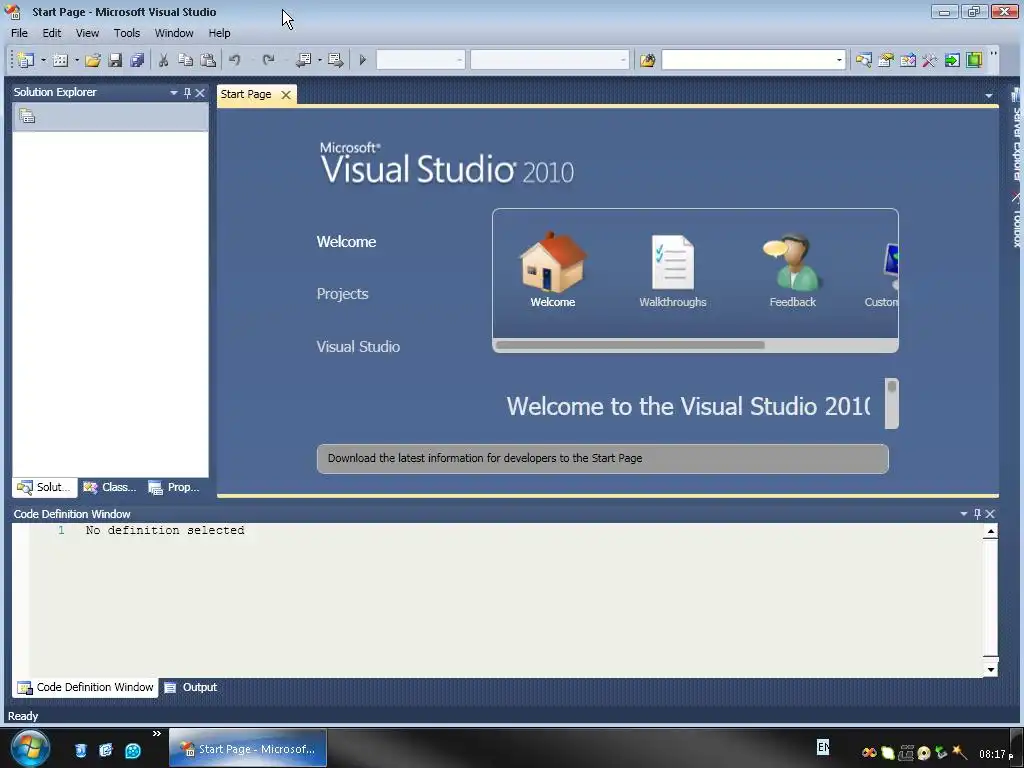Open Solution Explorer from the toolbar icon
This screenshot has height=768, width=1024.
pos(863,60)
